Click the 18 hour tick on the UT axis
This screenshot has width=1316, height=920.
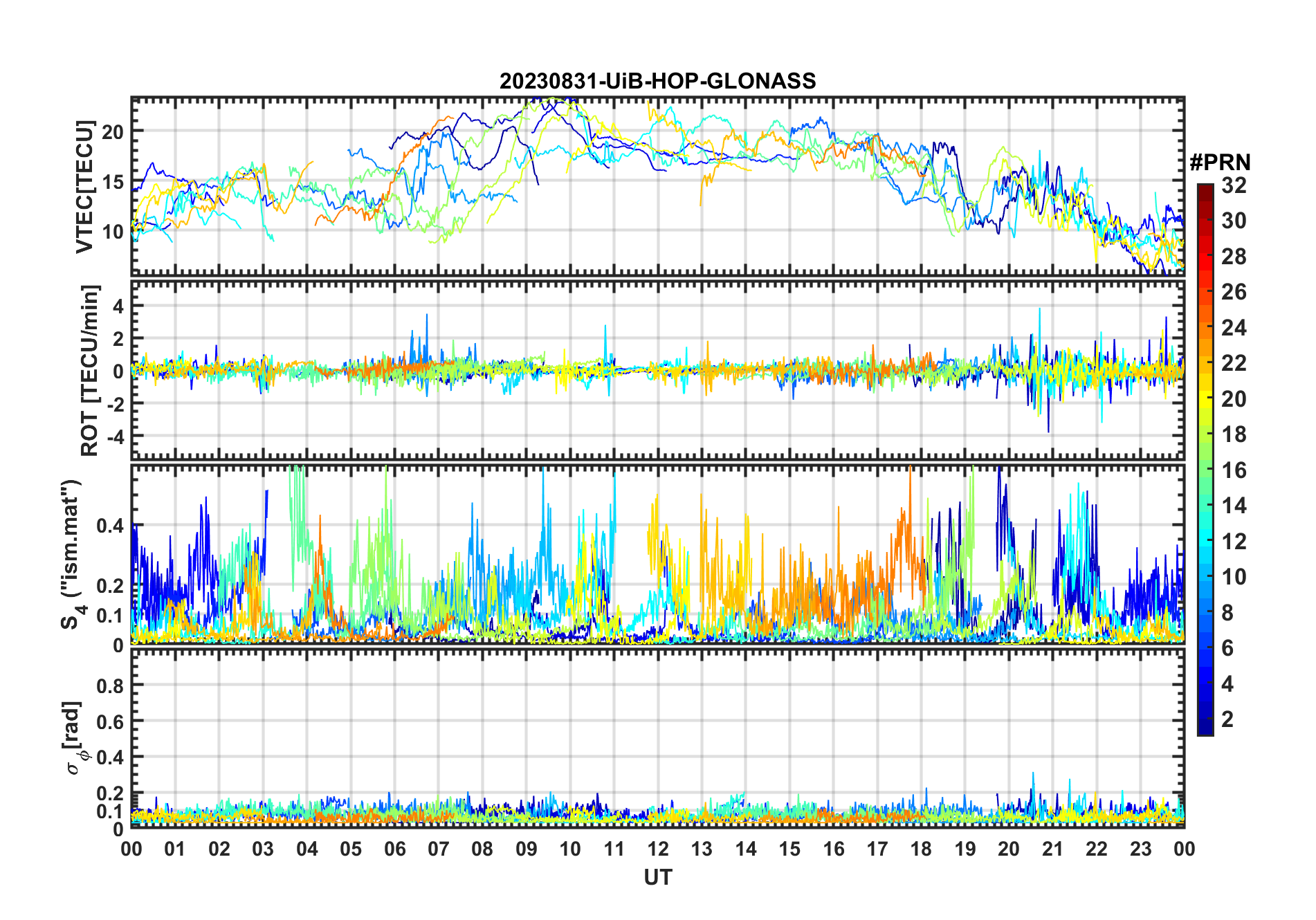921,849
